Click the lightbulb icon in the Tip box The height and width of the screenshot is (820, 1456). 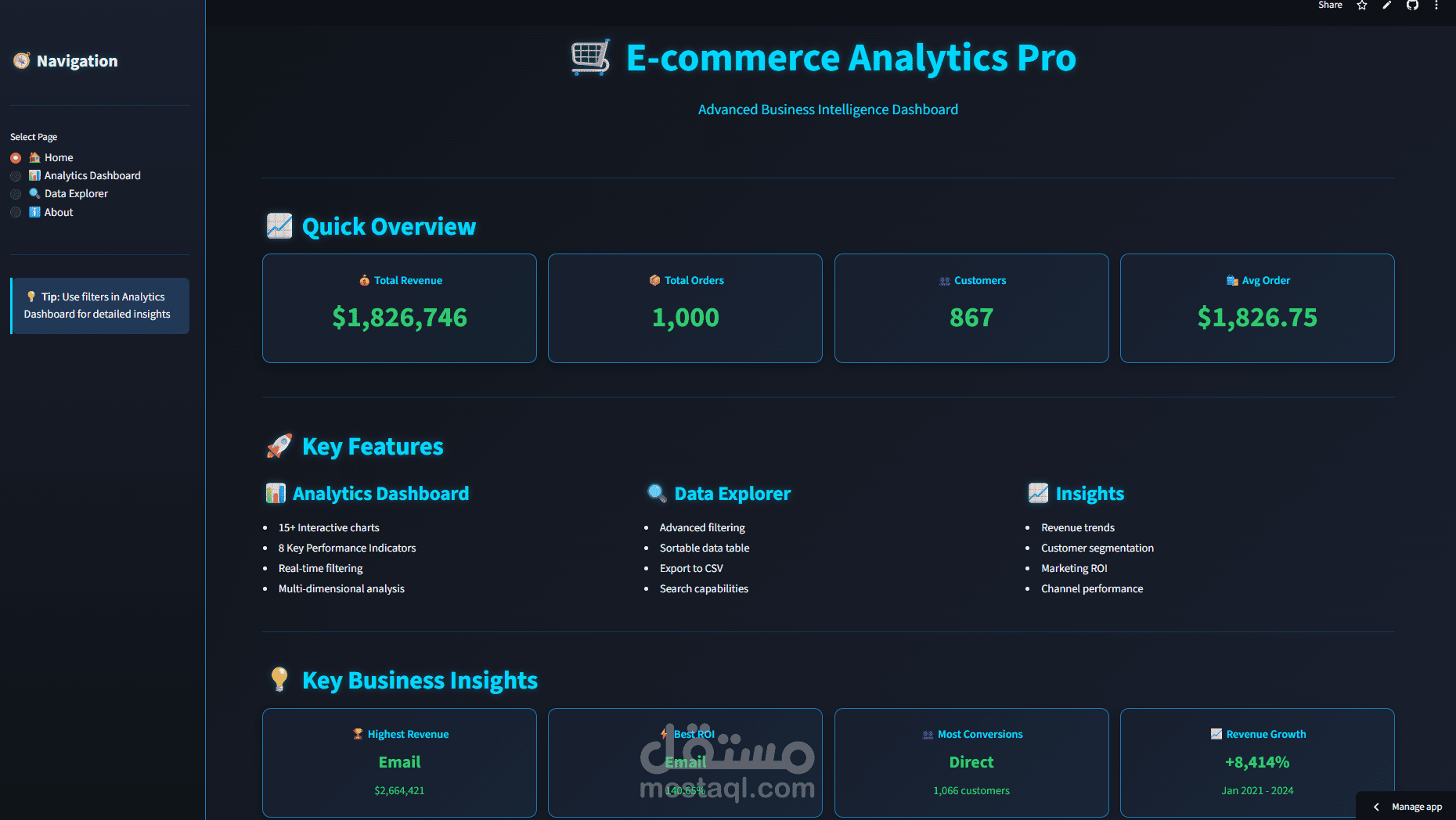[31, 297]
